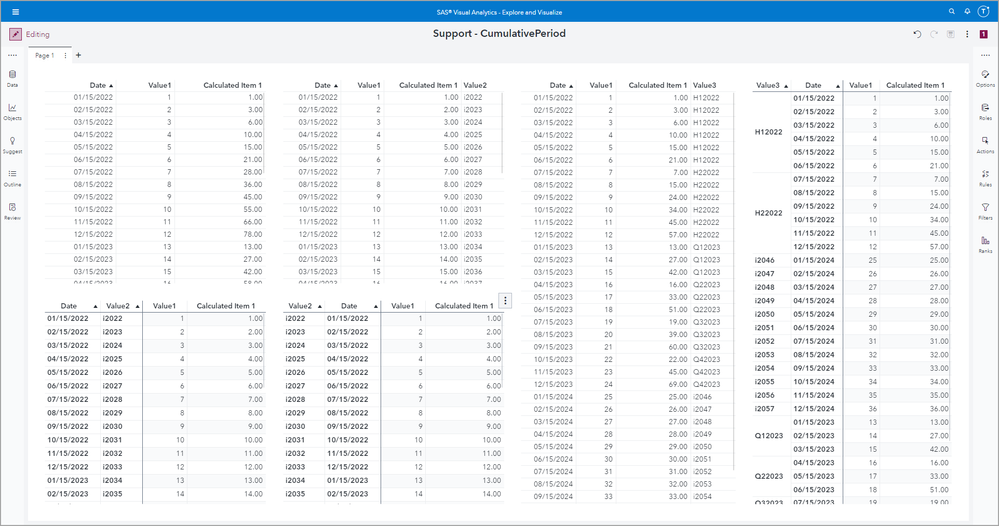Image resolution: width=999 pixels, height=526 pixels.
Task: Open the Ranks pane
Action: [x=985, y=243]
